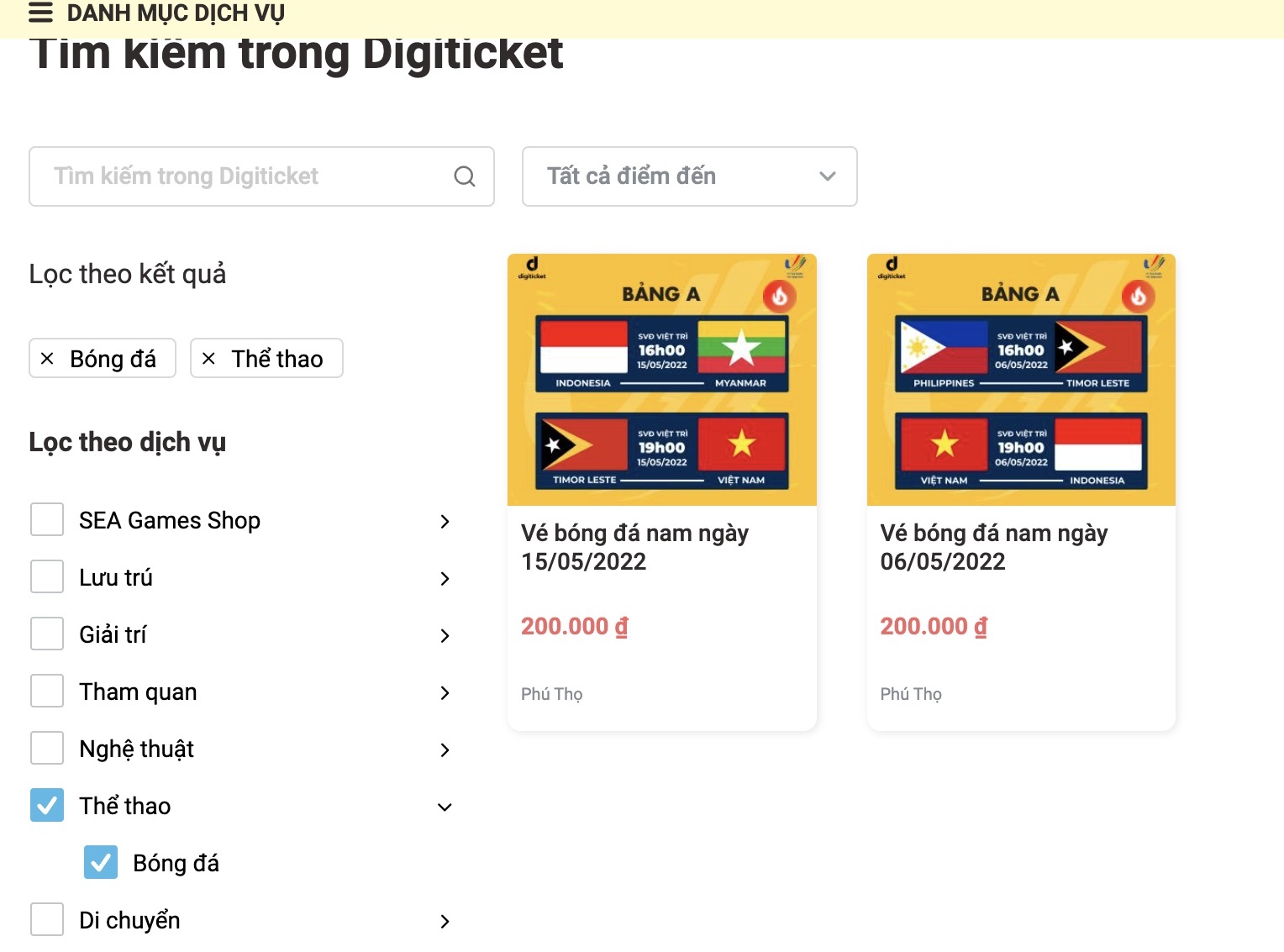The height and width of the screenshot is (952, 1284).
Task: Open the hamburger navigation icon
Action: [39, 13]
